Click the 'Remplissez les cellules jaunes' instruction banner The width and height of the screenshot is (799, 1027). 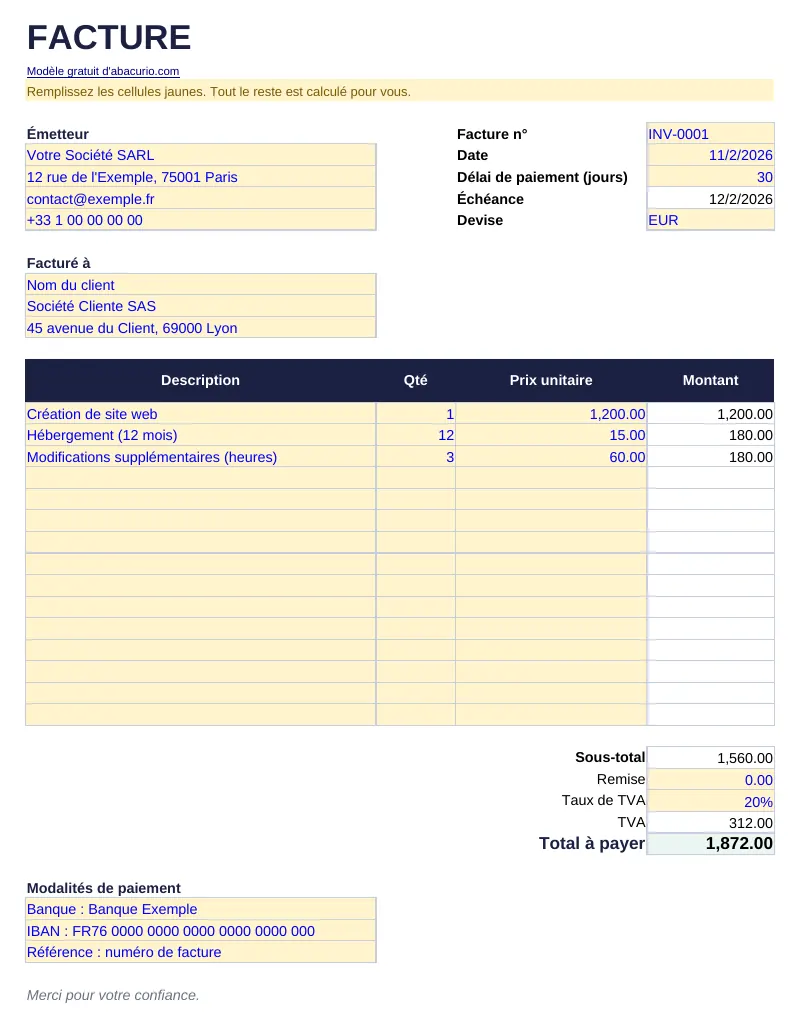click(400, 91)
